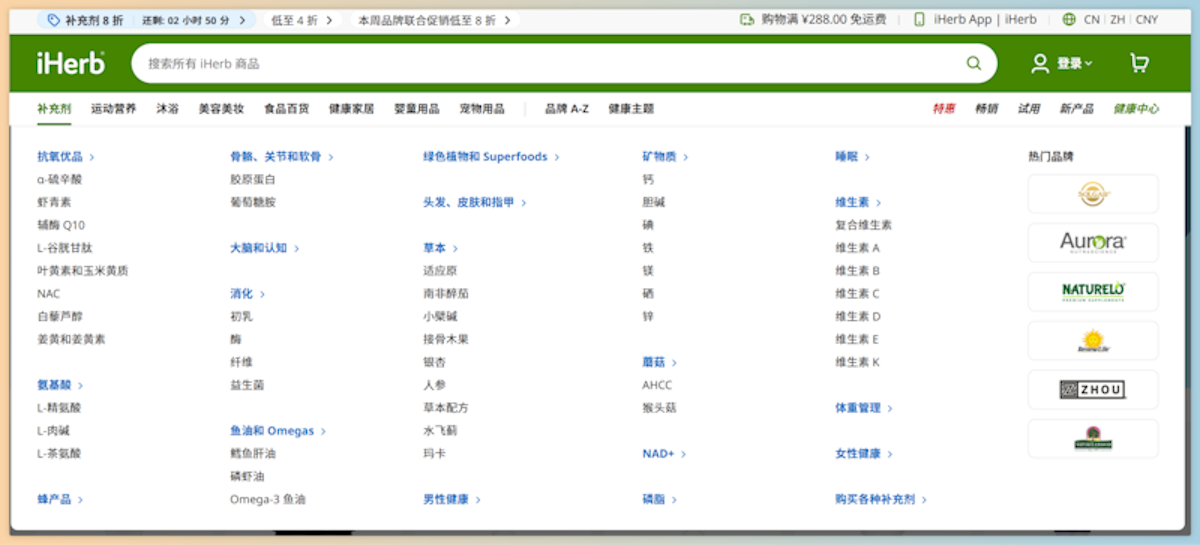The width and height of the screenshot is (1200, 545).
Task: Open the 体重管理 category heading
Action: click(x=864, y=408)
